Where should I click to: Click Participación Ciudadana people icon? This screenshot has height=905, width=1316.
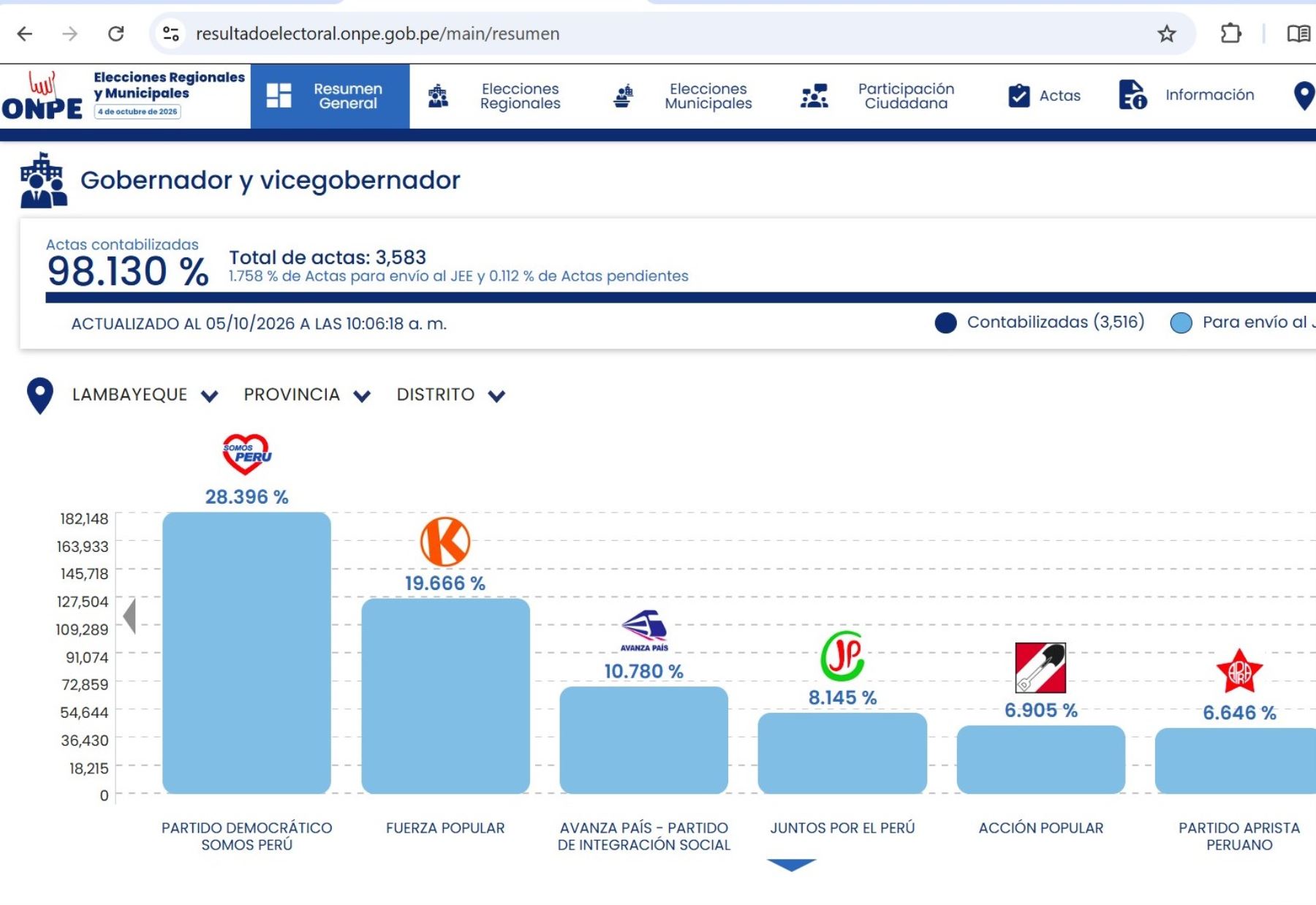point(814,96)
